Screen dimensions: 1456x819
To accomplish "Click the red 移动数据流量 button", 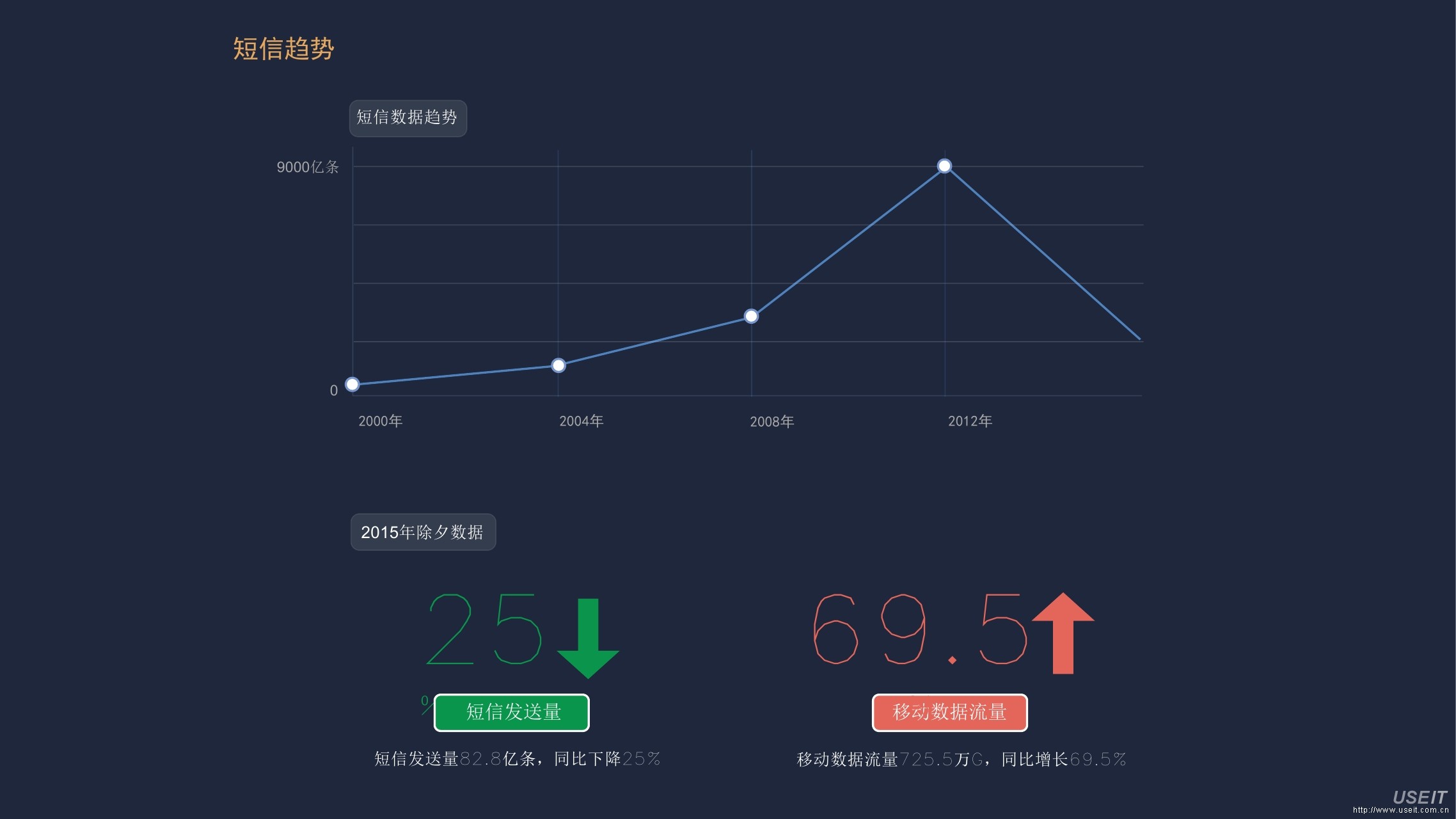I will pos(949,712).
